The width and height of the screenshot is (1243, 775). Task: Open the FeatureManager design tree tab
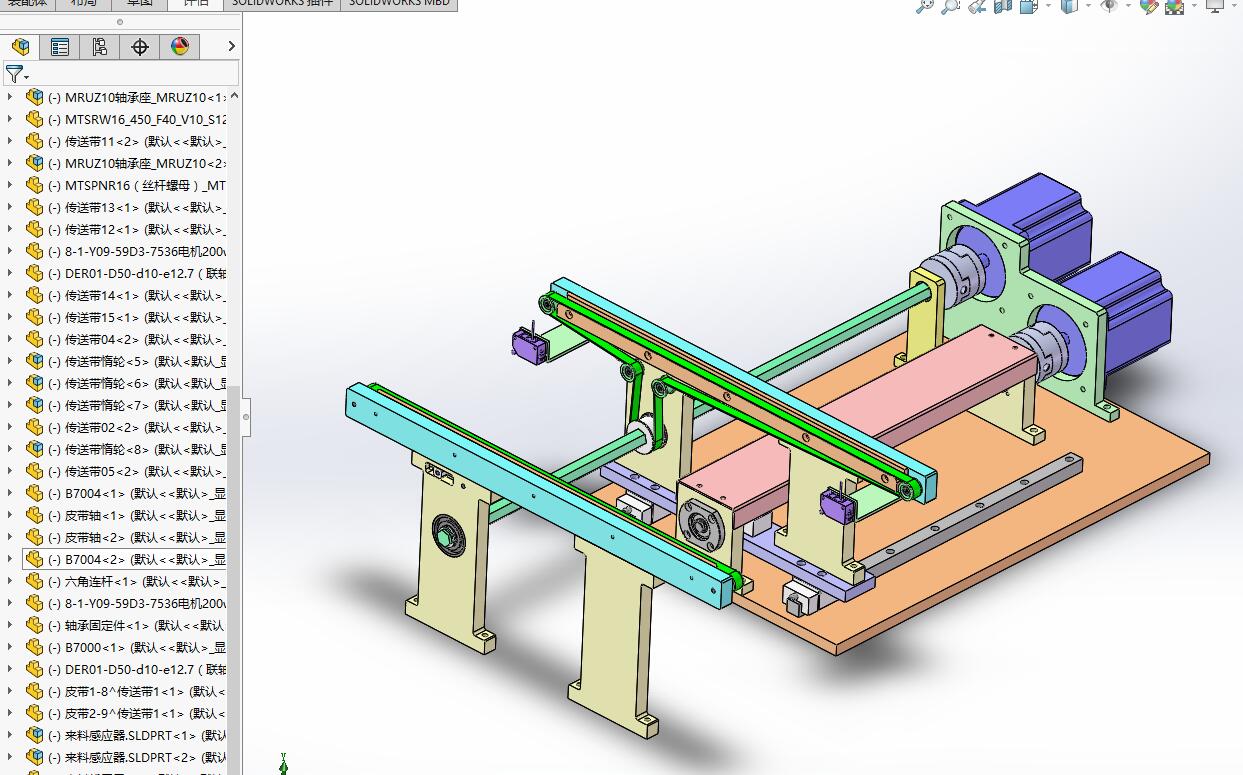click(x=20, y=46)
